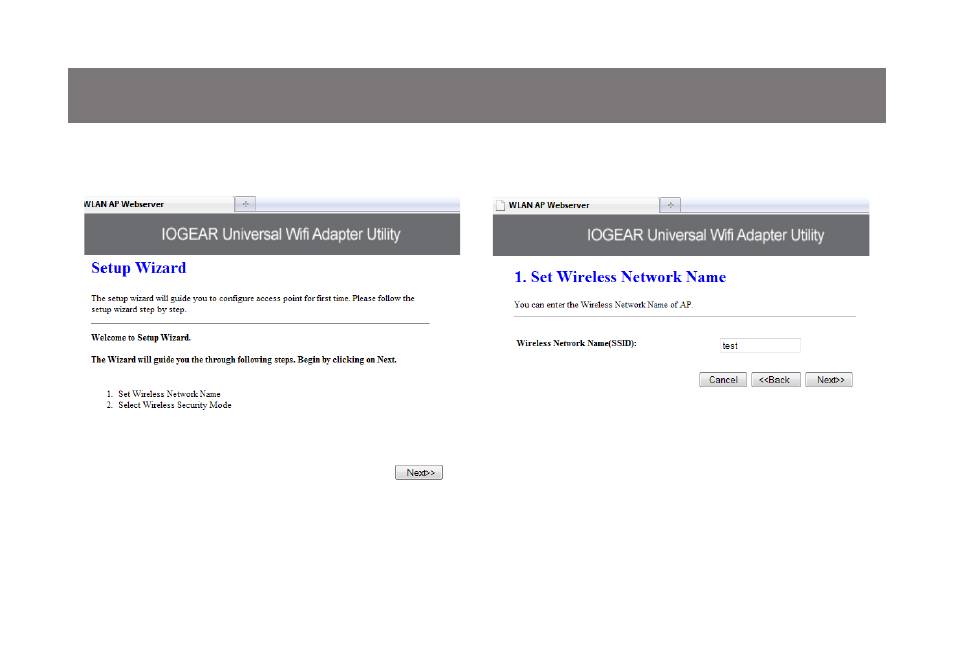Focus the Wireless Network Name SSID field

(x=760, y=346)
